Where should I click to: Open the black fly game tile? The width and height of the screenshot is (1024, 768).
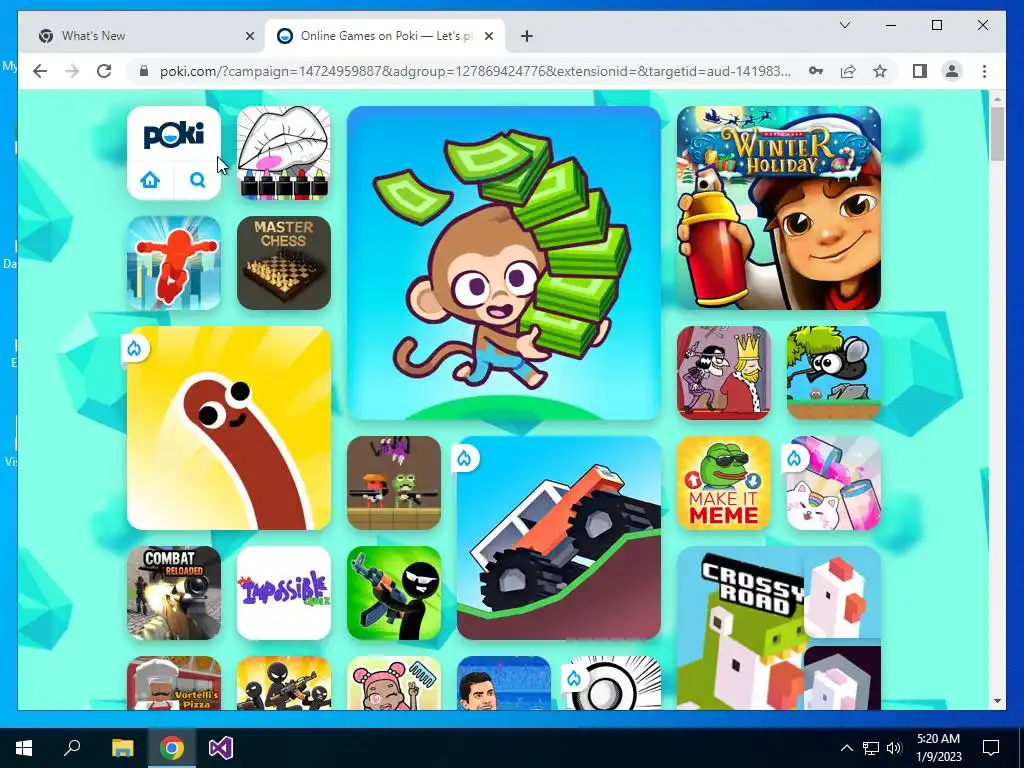click(x=834, y=373)
